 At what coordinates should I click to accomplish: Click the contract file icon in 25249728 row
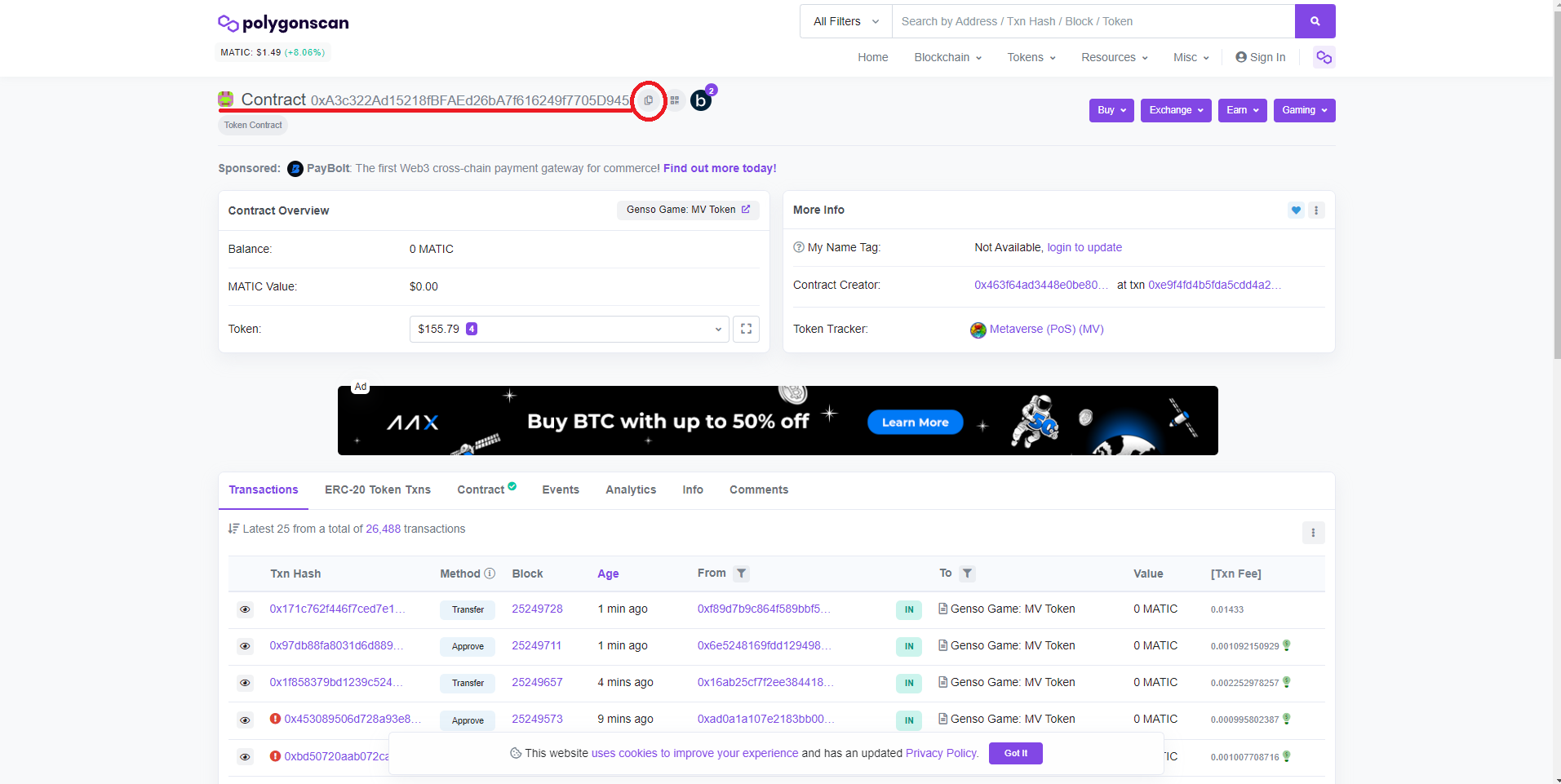tap(943, 609)
